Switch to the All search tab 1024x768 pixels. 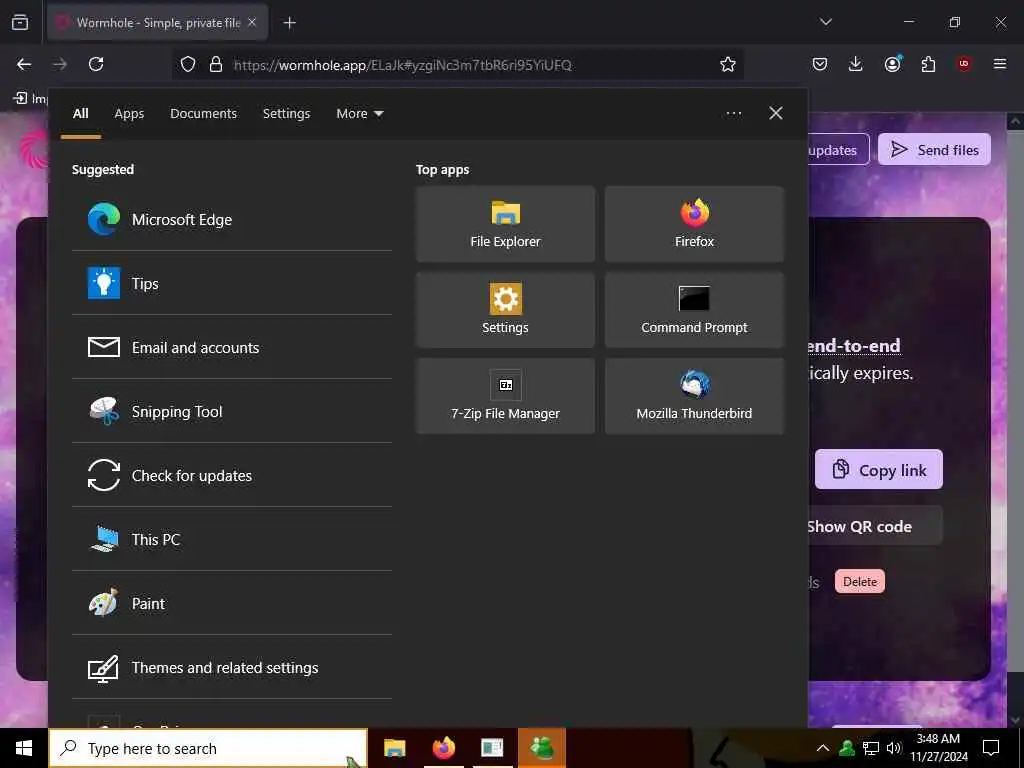tap(80, 114)
